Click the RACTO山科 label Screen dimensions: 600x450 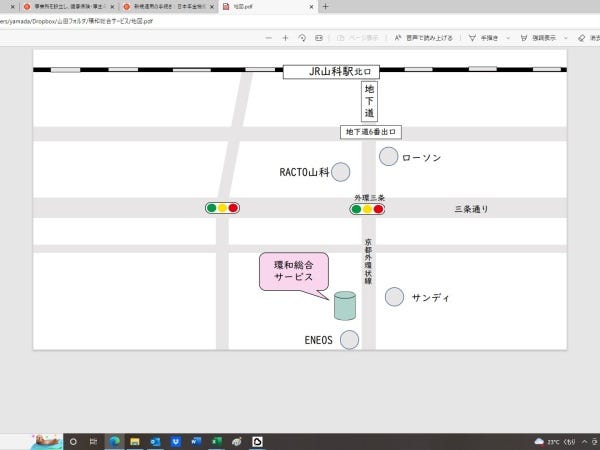pos(304,172)
